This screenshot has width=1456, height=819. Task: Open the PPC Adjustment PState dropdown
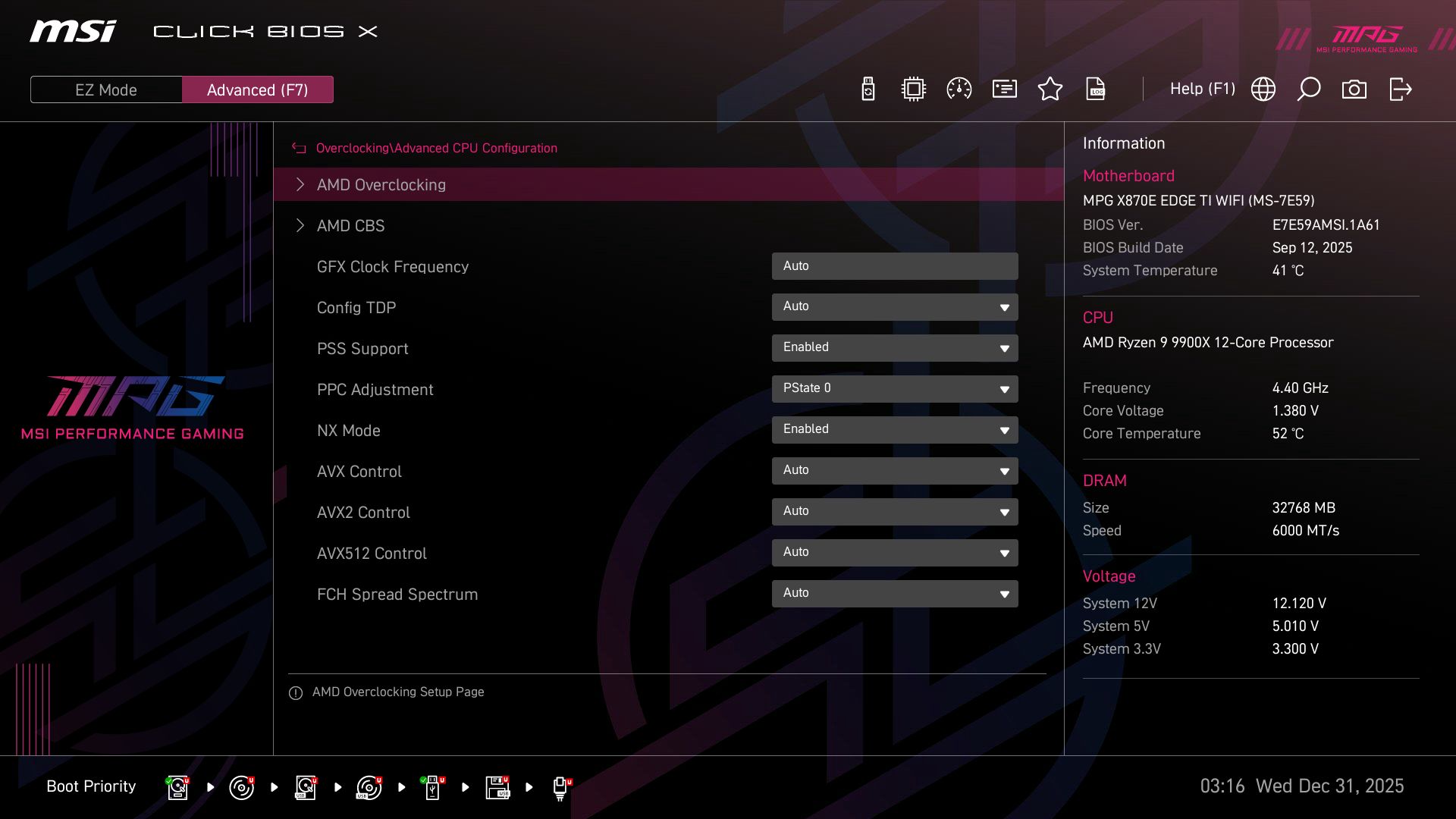(895, 388)
